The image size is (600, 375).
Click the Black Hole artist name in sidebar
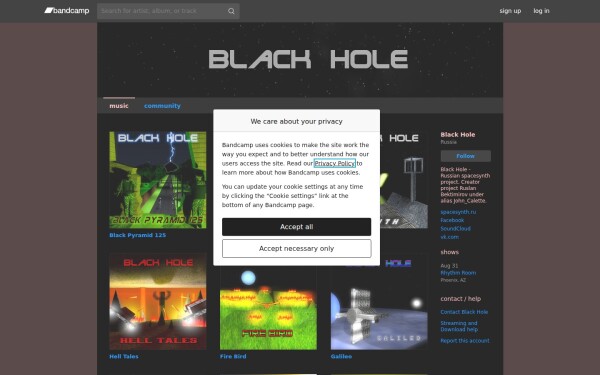458,135
